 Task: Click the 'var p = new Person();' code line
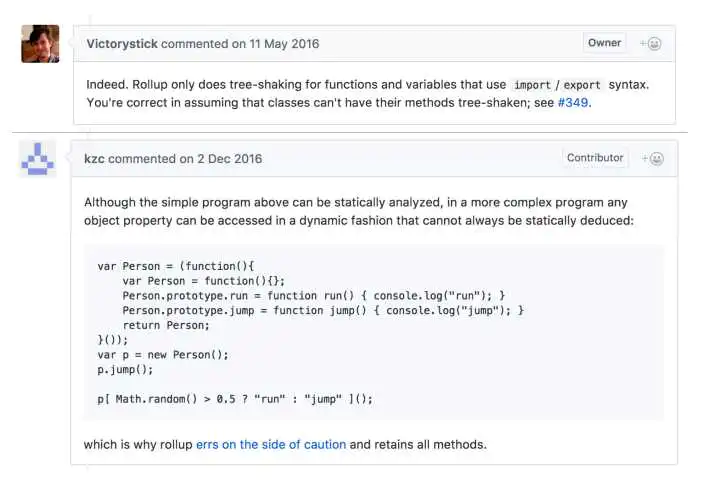click(x=163, y=354)
